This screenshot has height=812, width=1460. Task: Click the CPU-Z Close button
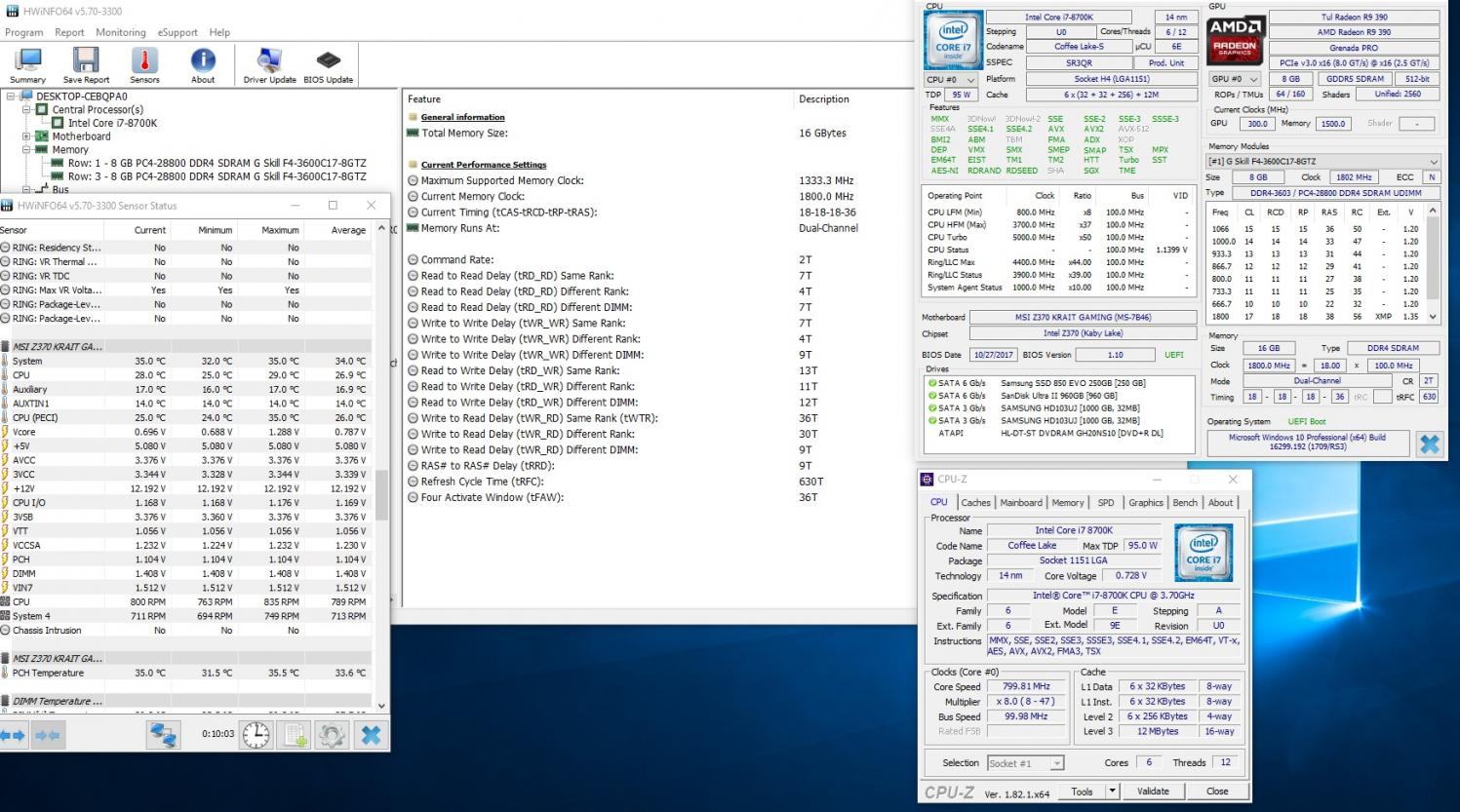pos(1217,792)
